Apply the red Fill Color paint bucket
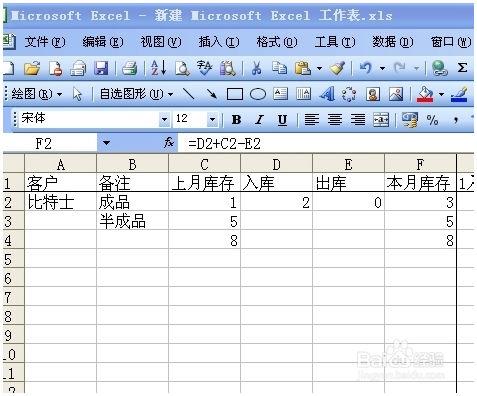477x396 pixels. pos(425,94)
